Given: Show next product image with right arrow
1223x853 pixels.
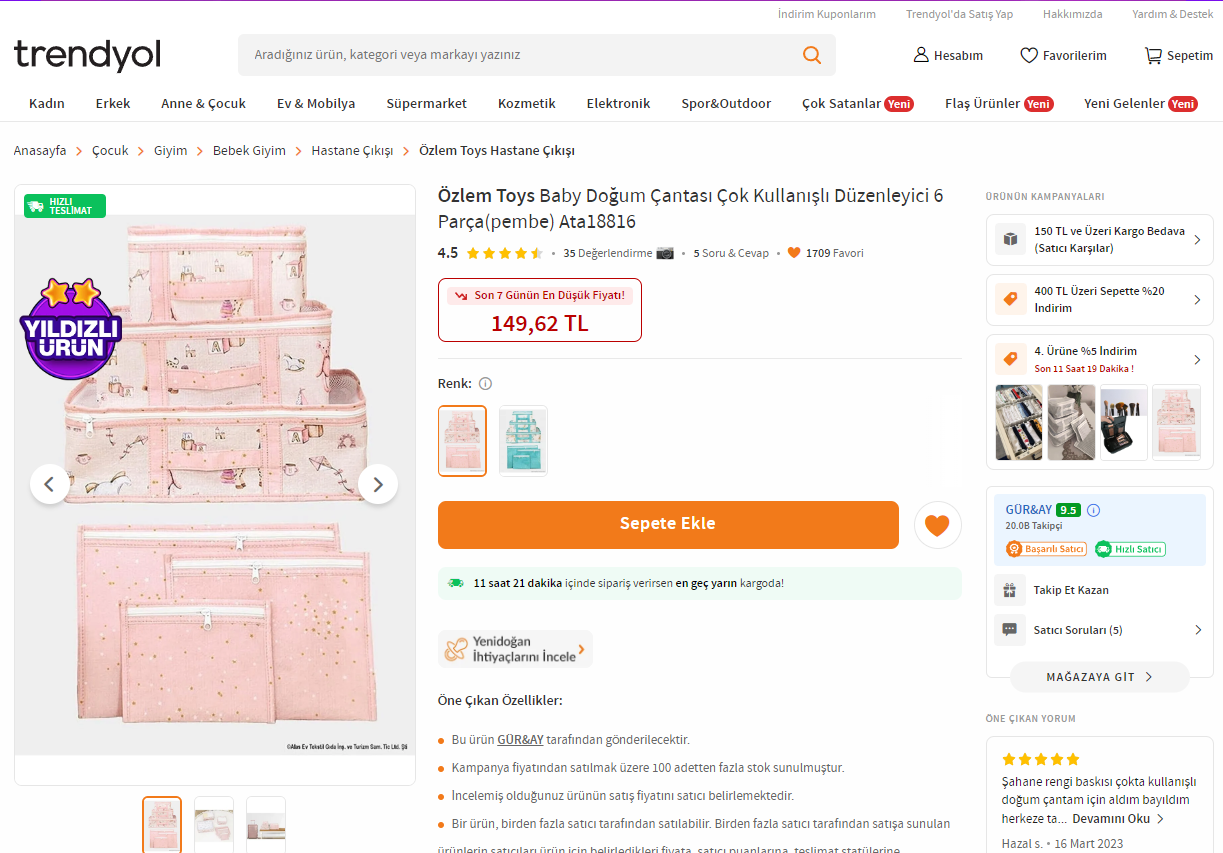Looking at the screenshot, I should pos(378,484).
